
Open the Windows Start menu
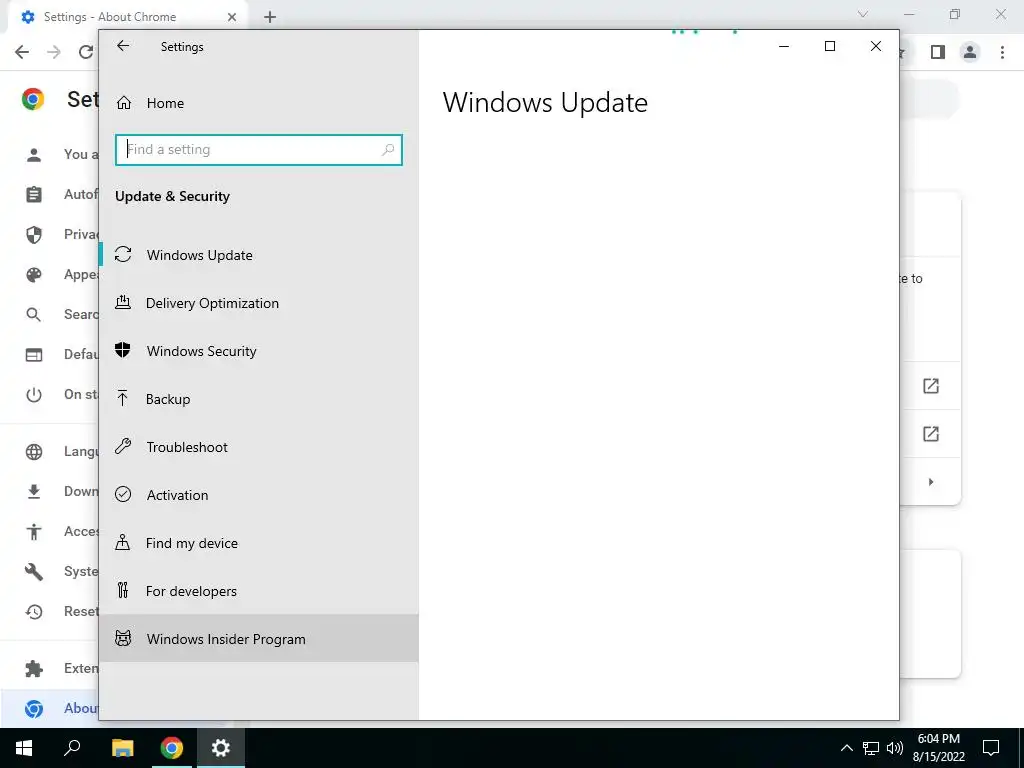[24, 748]
